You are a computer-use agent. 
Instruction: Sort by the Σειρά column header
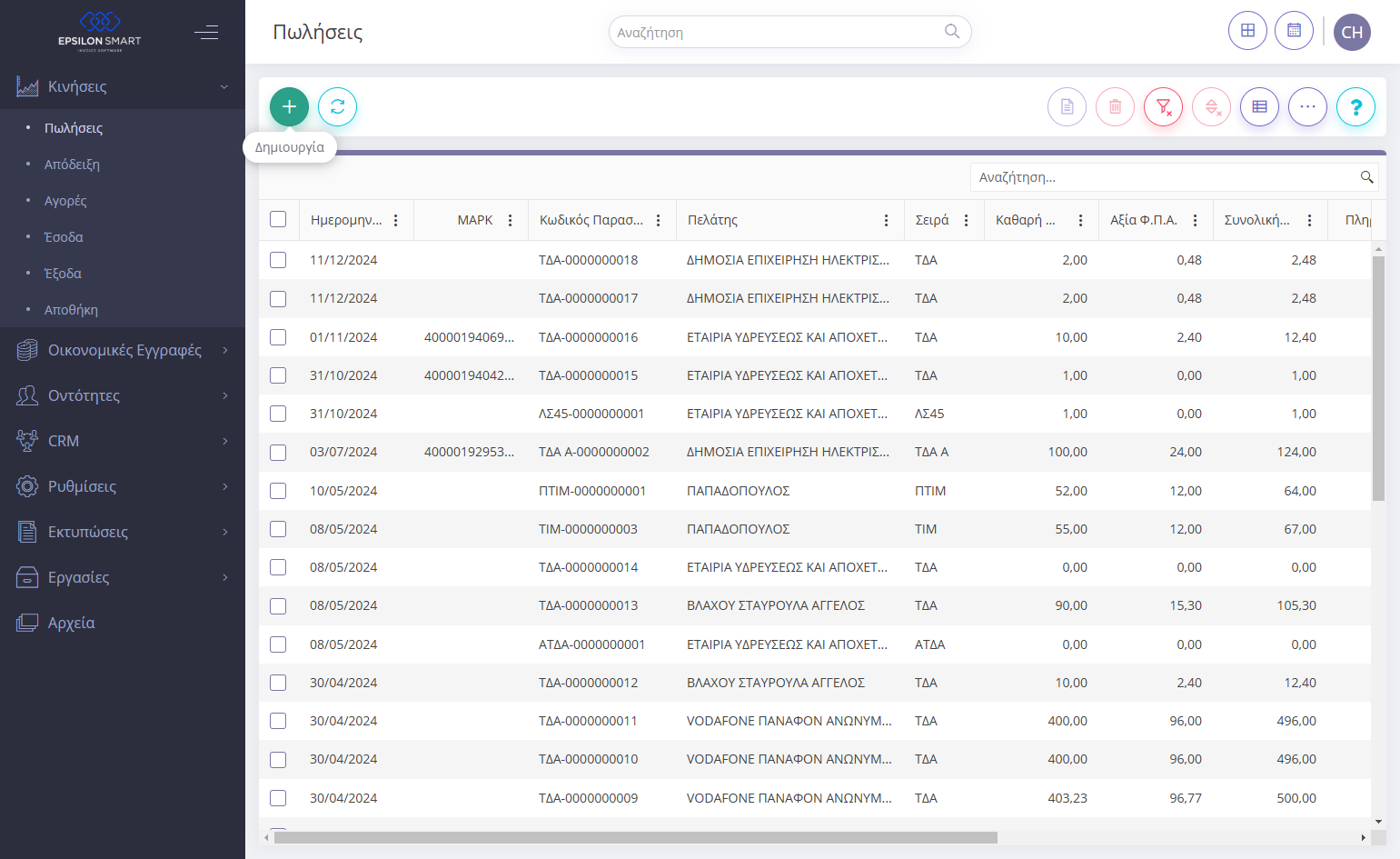932,220
